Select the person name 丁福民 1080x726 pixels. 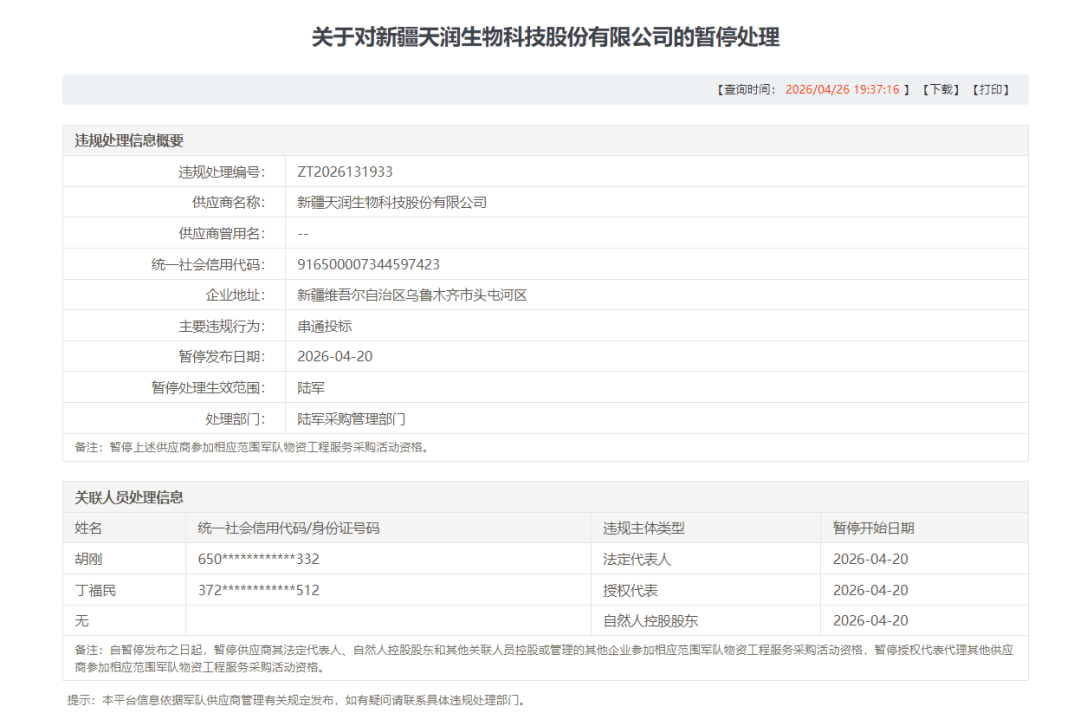pyautogui.click(x=95, y=590)
